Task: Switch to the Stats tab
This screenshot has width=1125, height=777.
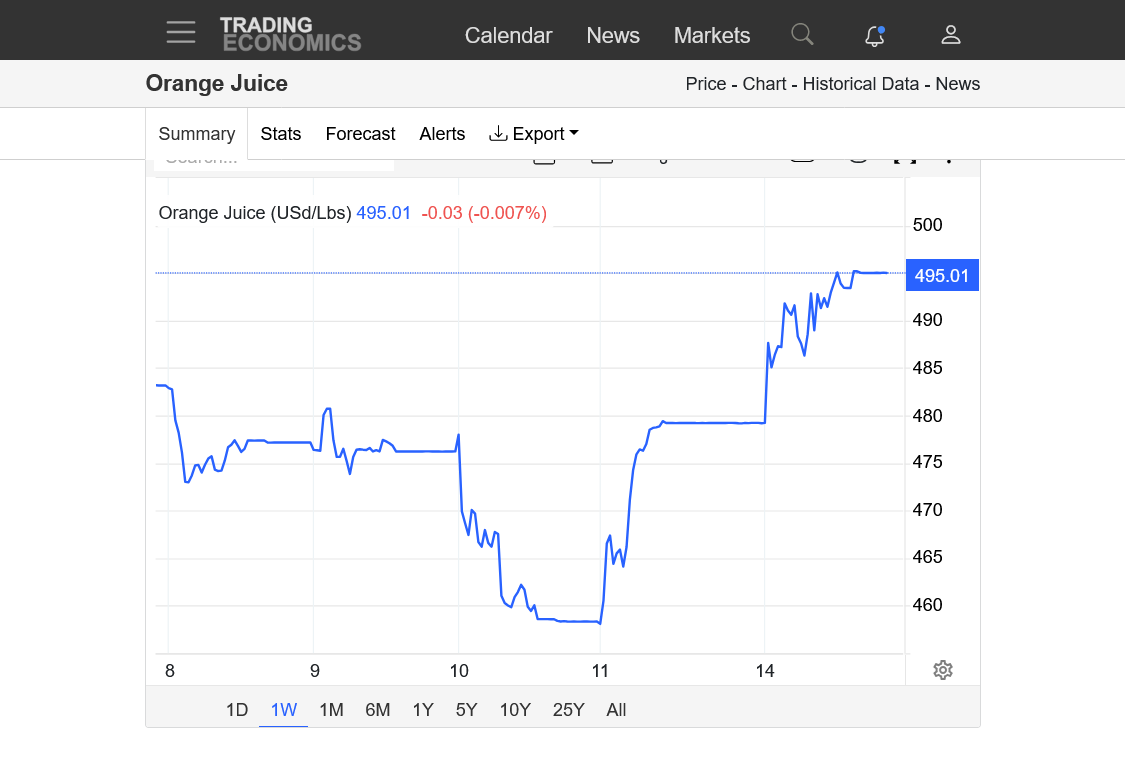Action: click(281, 134)
